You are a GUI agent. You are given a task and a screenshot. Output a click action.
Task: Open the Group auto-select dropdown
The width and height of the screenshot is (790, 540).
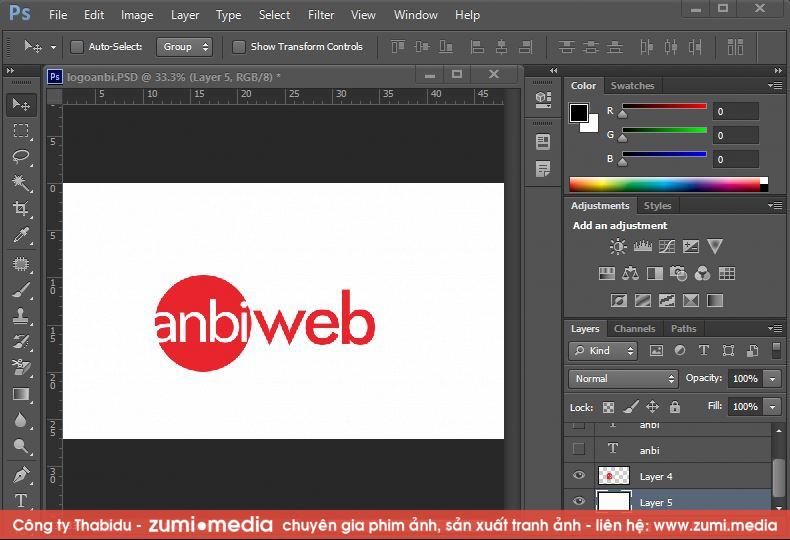pos(185,47)
